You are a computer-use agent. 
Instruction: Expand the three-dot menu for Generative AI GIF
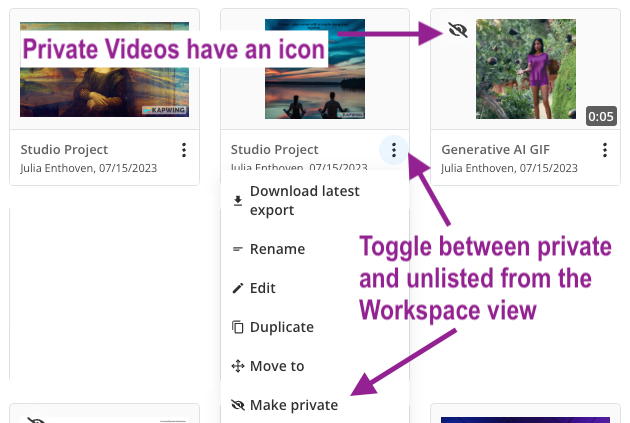pyautogui.click(x=605, y=150)
